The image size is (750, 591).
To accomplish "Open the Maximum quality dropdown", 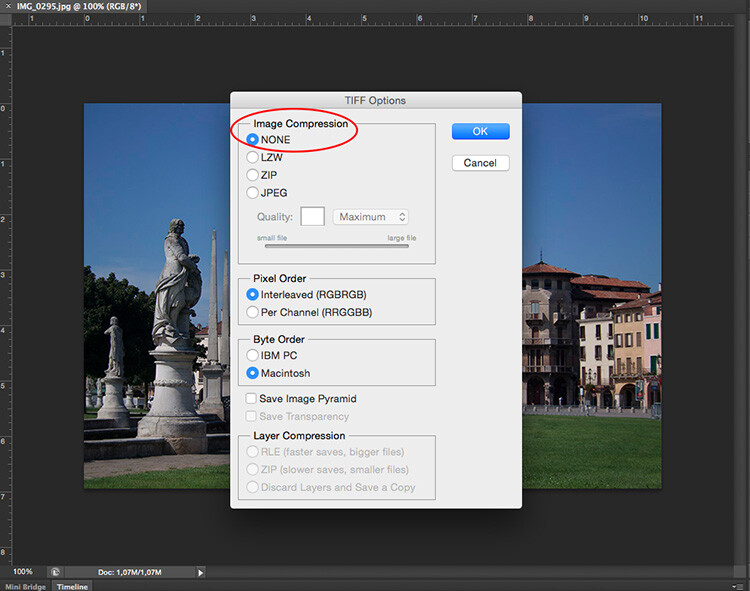I will pos(371,217).
